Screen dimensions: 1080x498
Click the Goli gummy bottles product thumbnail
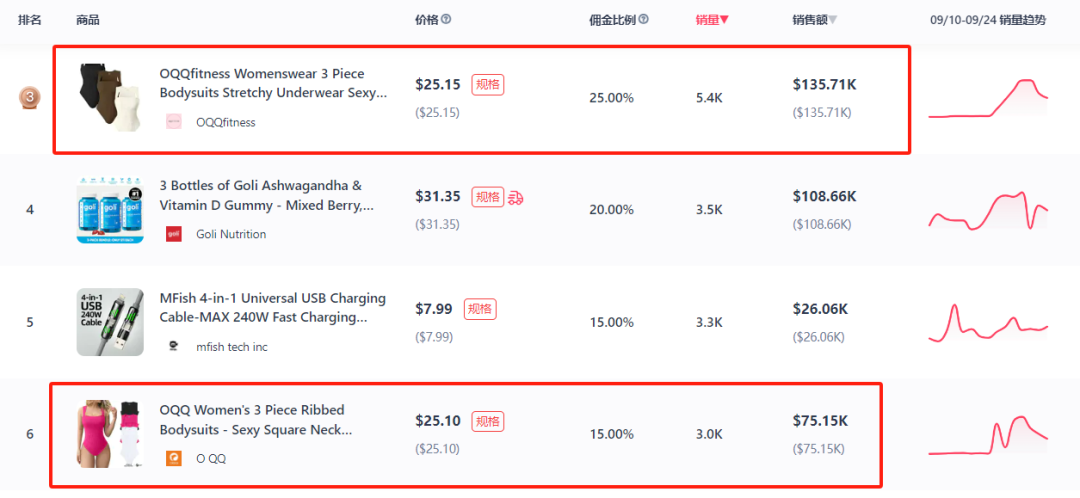pyautogui.click(x=110, y=210)
